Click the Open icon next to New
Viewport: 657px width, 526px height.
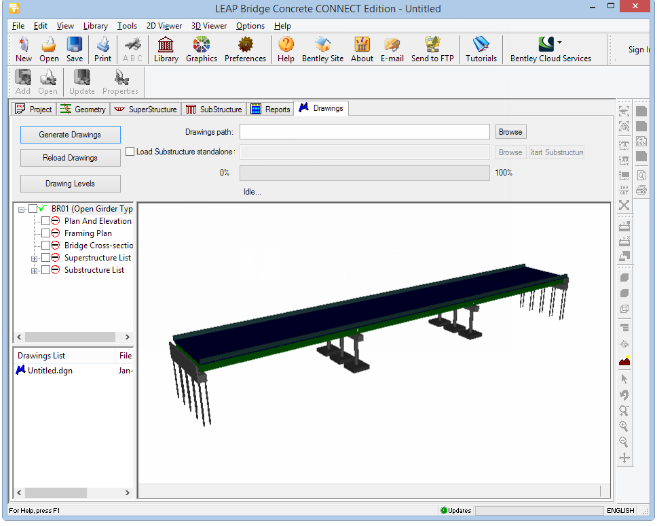(49, 49)
